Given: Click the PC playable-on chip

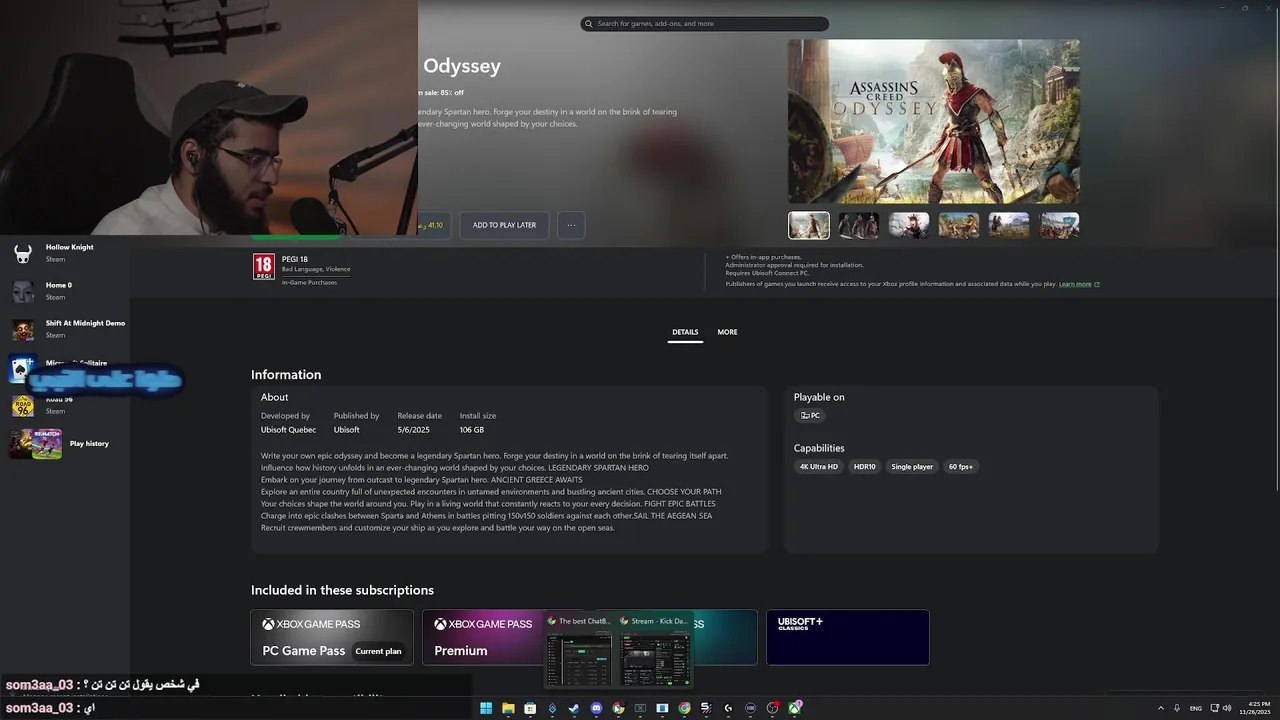Looking at the screenshot, I should (810, 415).
